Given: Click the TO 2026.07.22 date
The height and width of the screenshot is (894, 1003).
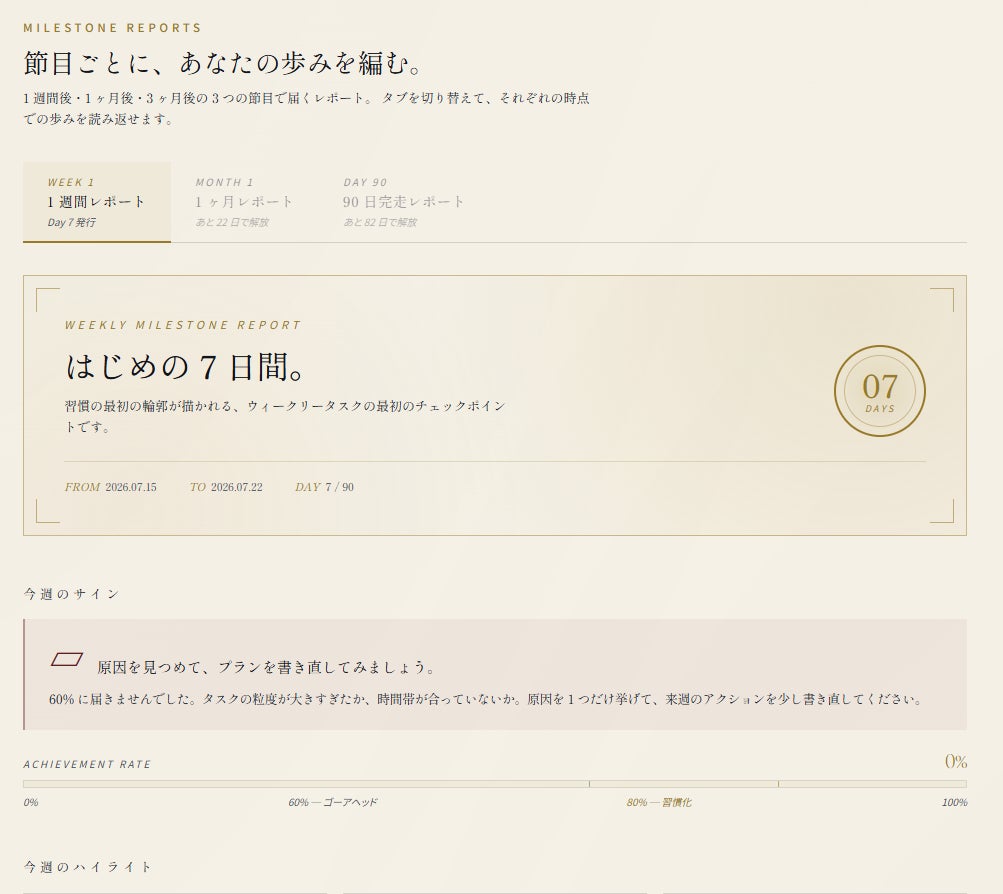Looking at the screenshot, I should point(226,487).
